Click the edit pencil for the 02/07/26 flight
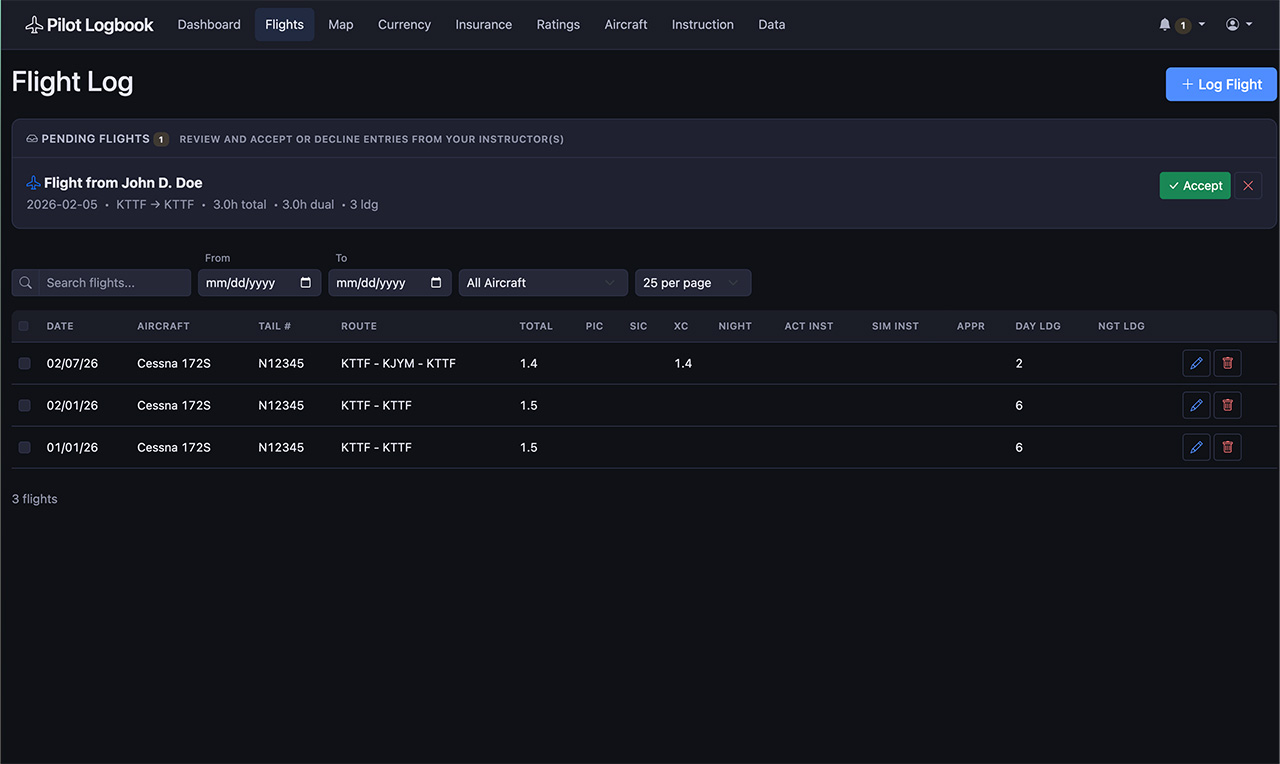 pyautogui.click(x=1196, y=363)
